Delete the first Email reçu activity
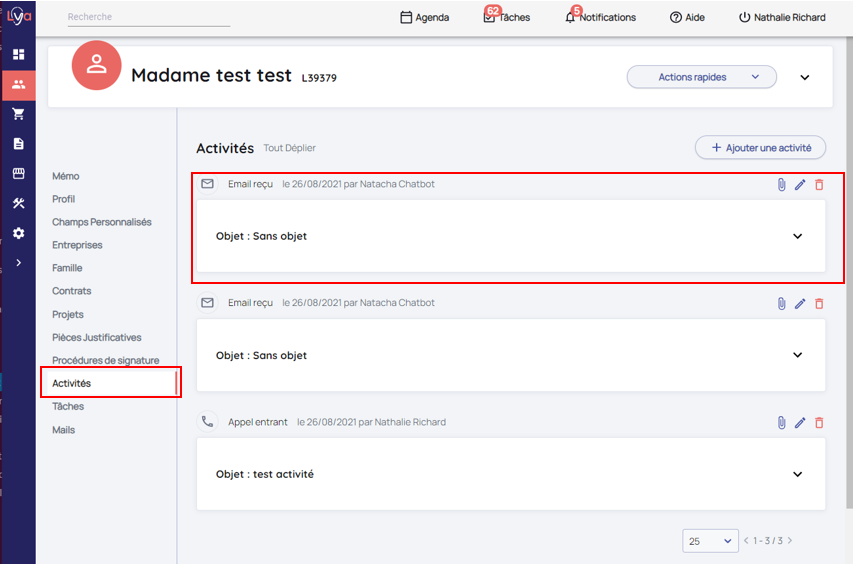Viewport: 854px width, 564px height. coord(819,185)
